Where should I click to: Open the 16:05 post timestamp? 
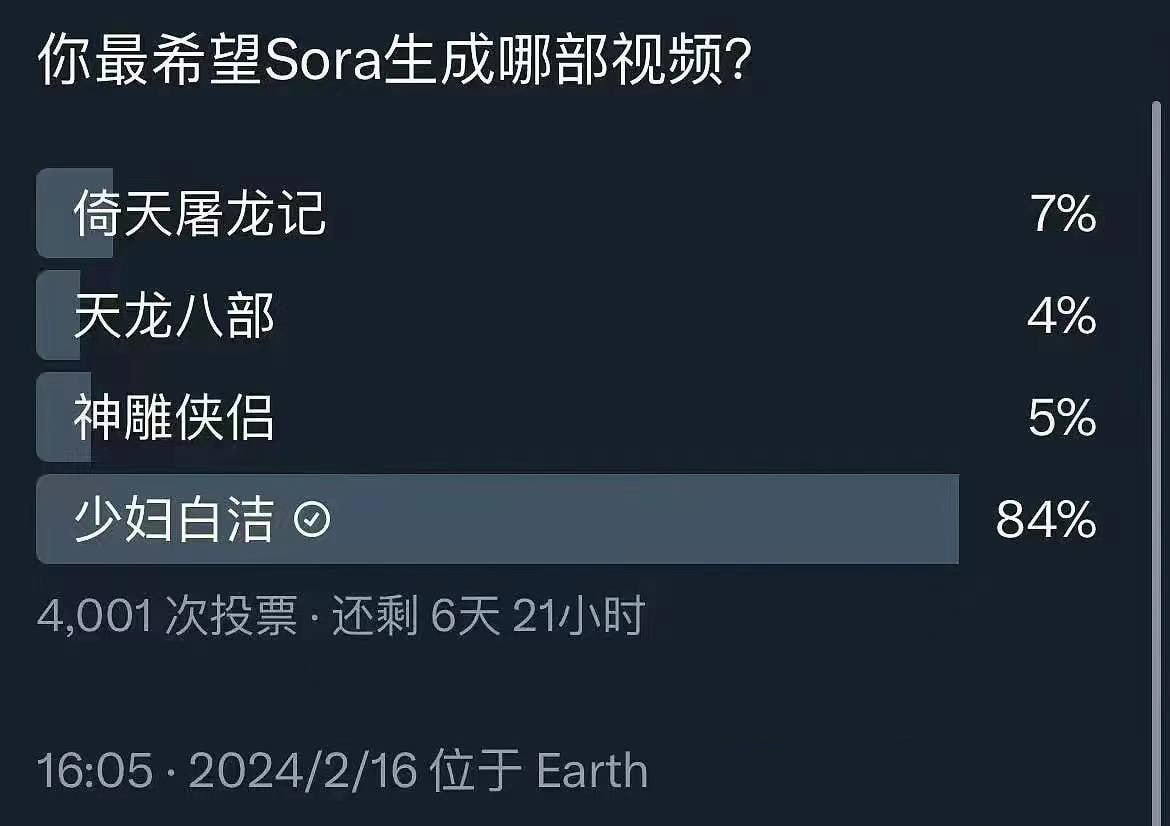(95, 772)
